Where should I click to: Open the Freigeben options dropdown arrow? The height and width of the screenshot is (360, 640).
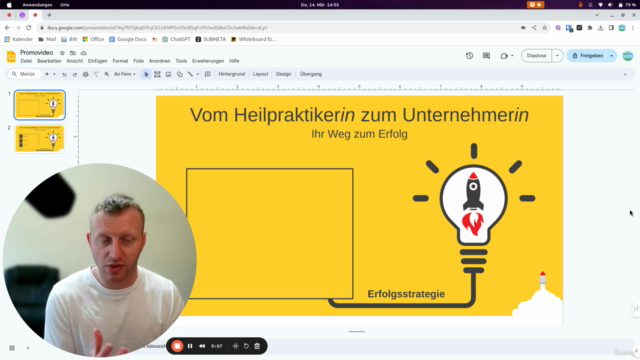(x=611, y=56)
